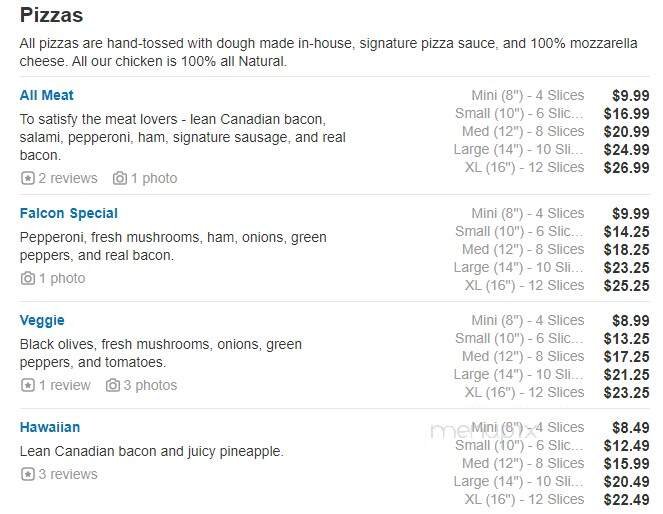Open the Falcon Special pizza link
663x514 pixels.
pos(69,213)
